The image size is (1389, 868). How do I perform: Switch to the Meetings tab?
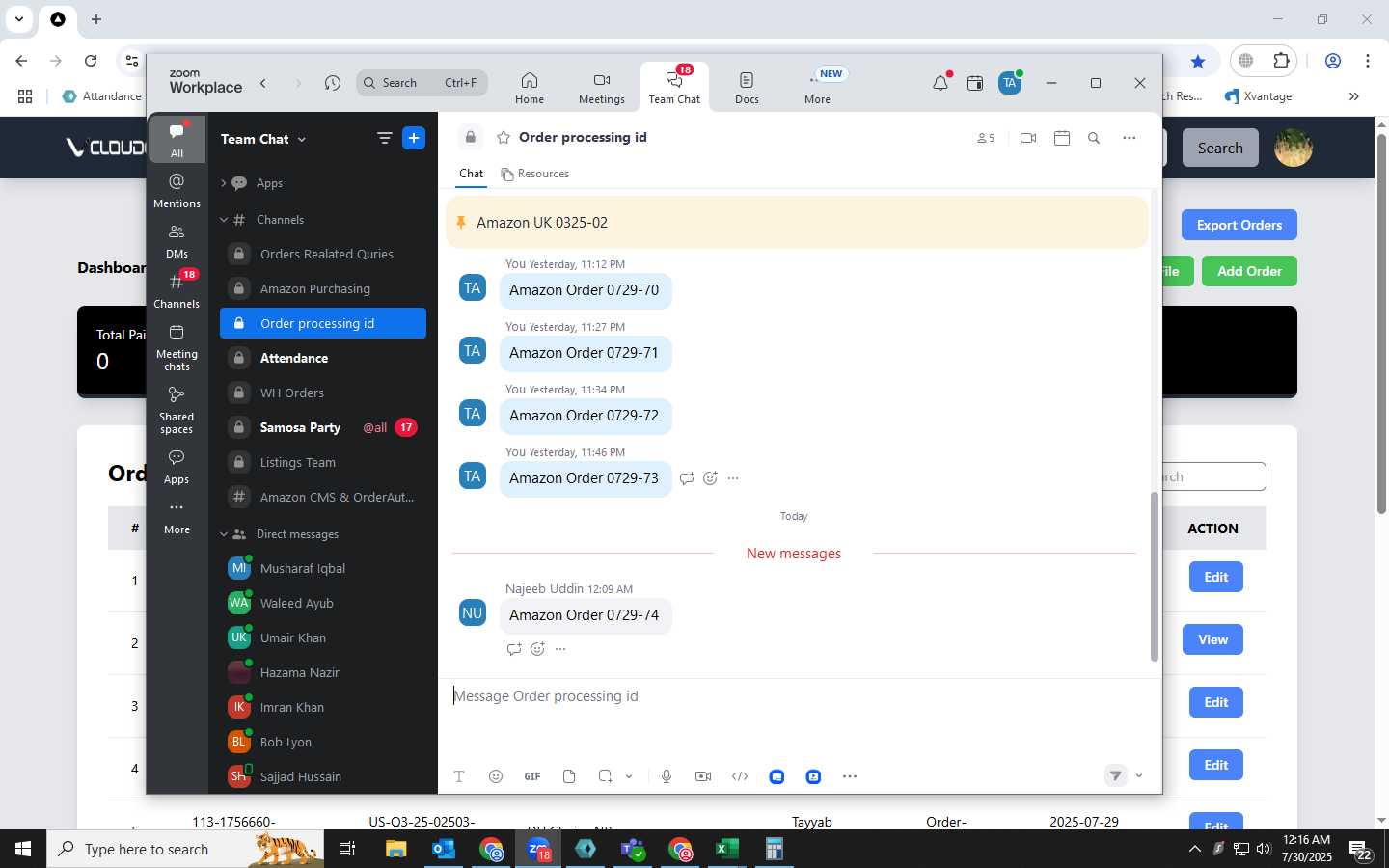[x=602, y=87]
